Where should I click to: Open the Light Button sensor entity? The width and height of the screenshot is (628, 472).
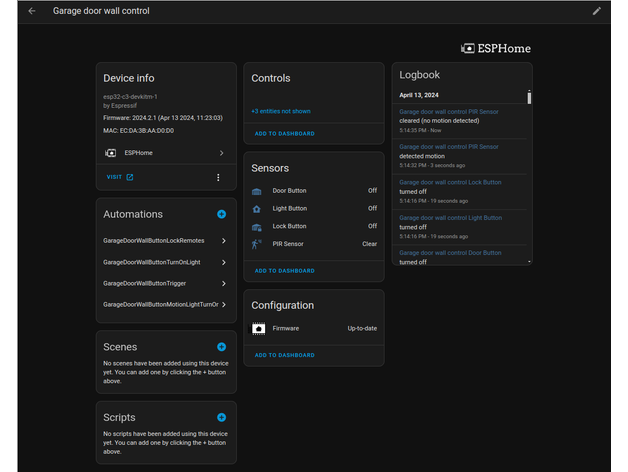tap(290, 209)
